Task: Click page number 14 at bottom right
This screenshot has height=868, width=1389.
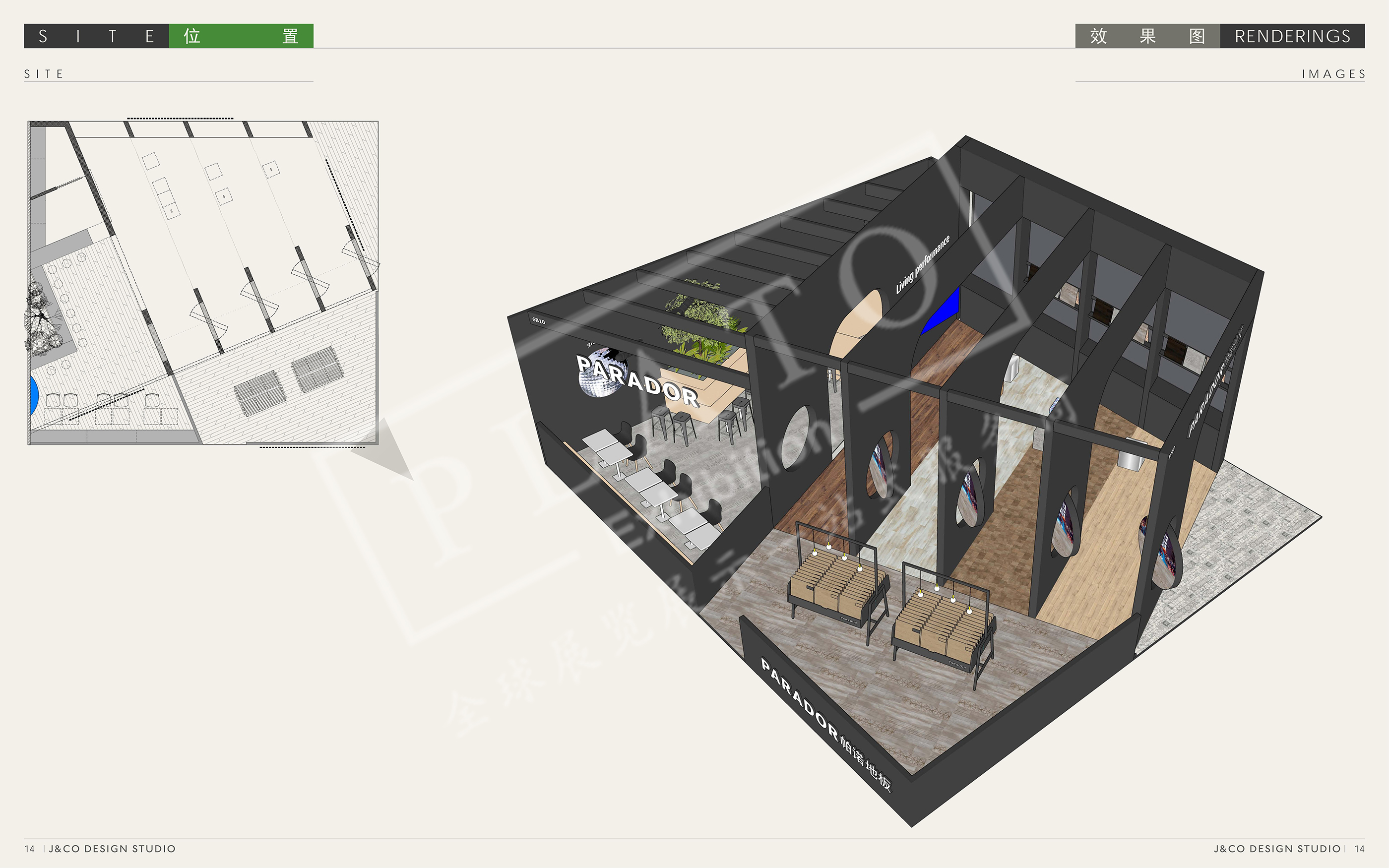Action: 1359,849
